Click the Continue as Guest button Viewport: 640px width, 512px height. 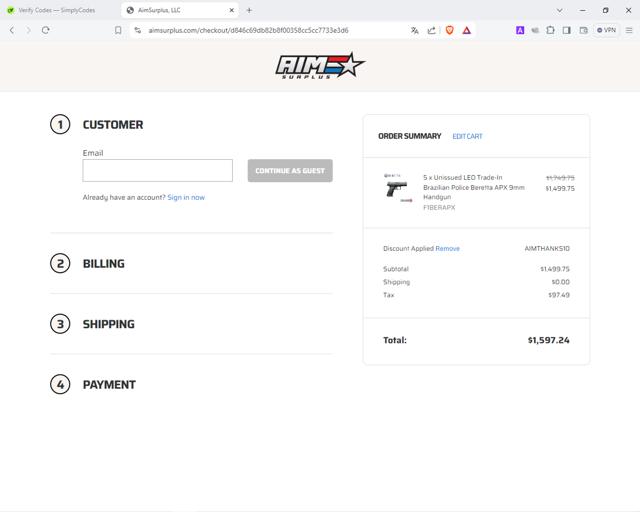tap(290, 171)
